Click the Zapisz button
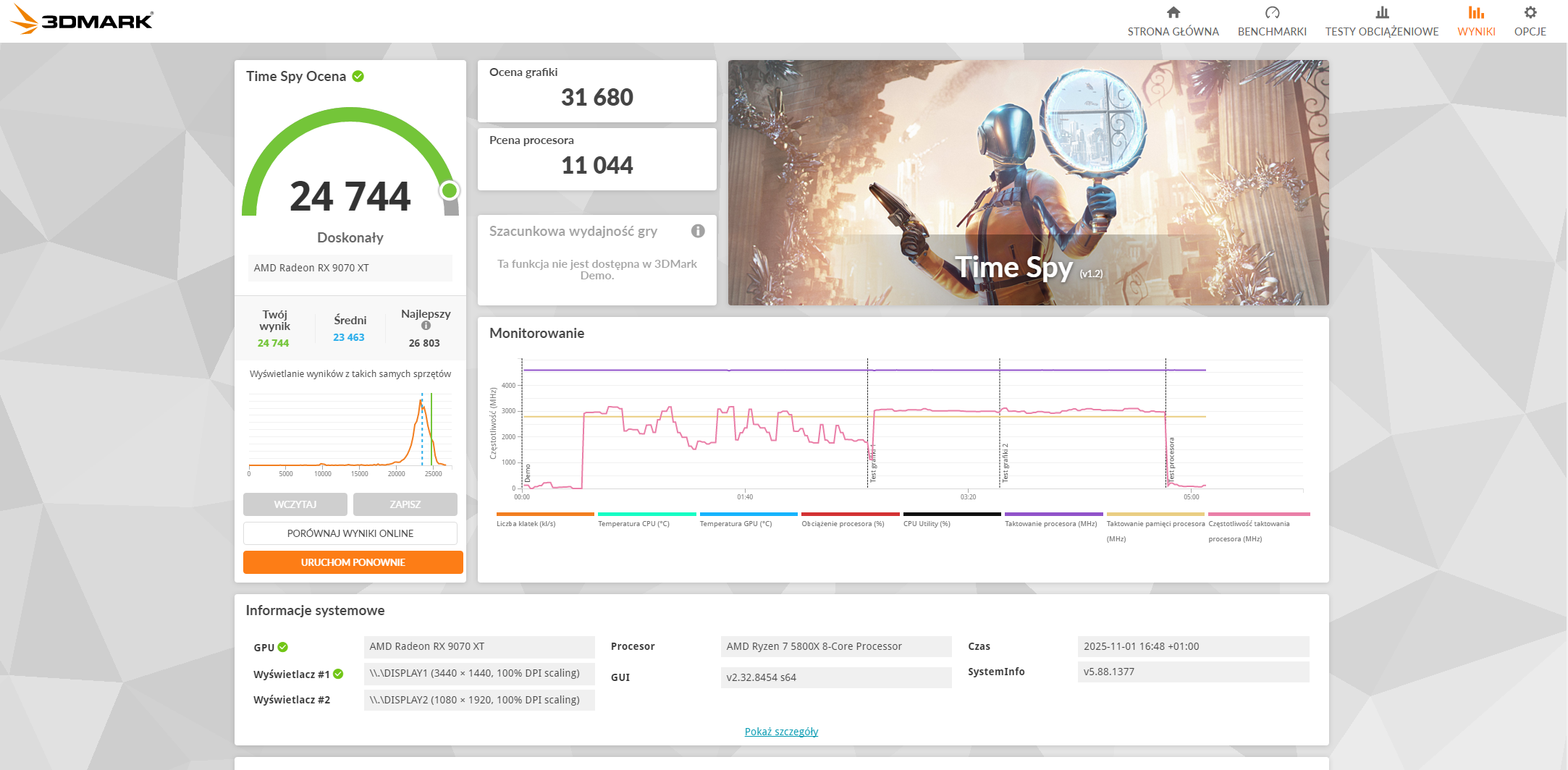 tap(405, 504)
